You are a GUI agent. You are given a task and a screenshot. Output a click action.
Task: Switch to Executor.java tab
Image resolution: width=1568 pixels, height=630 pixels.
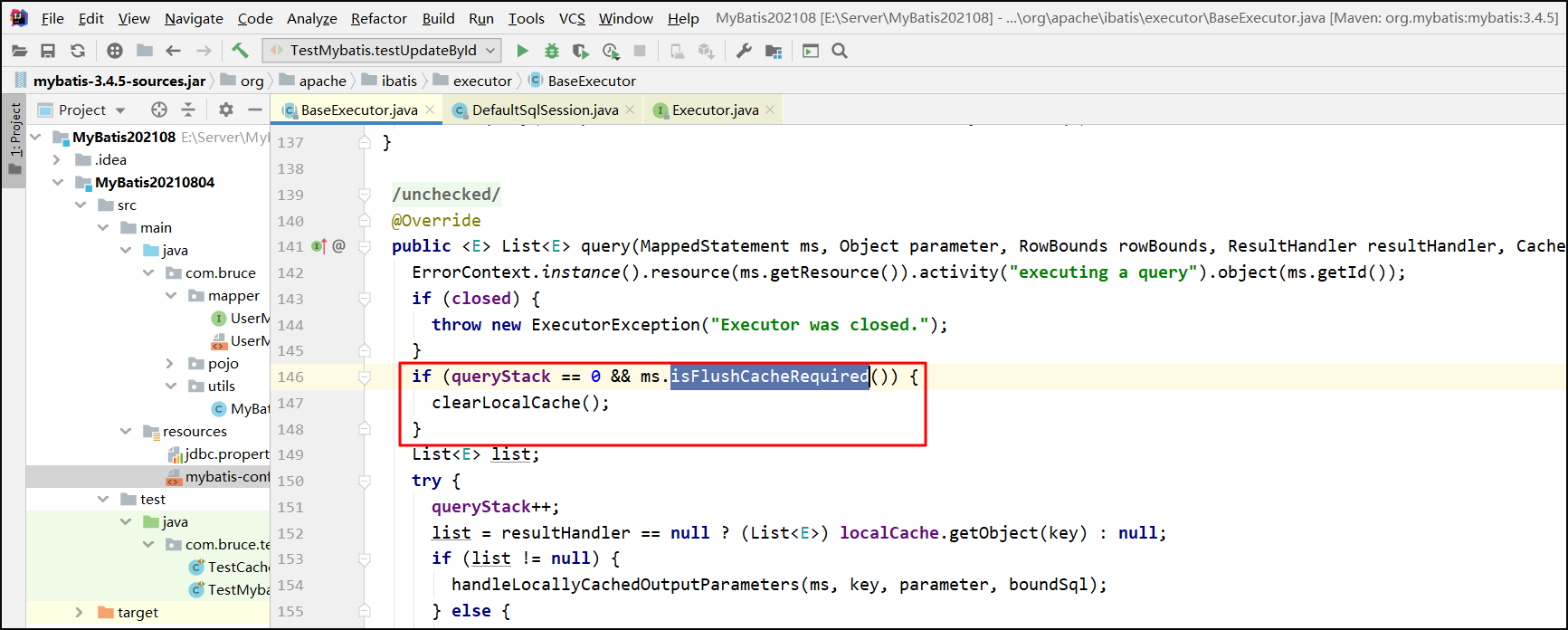[x=715, y=110]
